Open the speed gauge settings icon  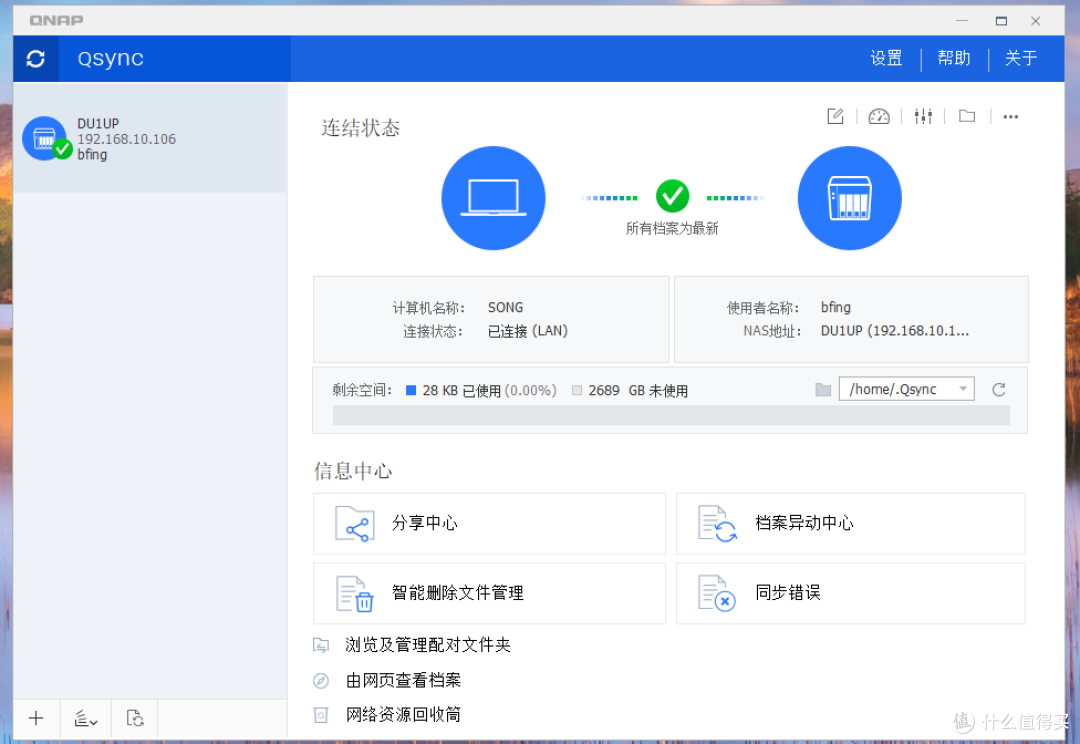coord(879,116)
